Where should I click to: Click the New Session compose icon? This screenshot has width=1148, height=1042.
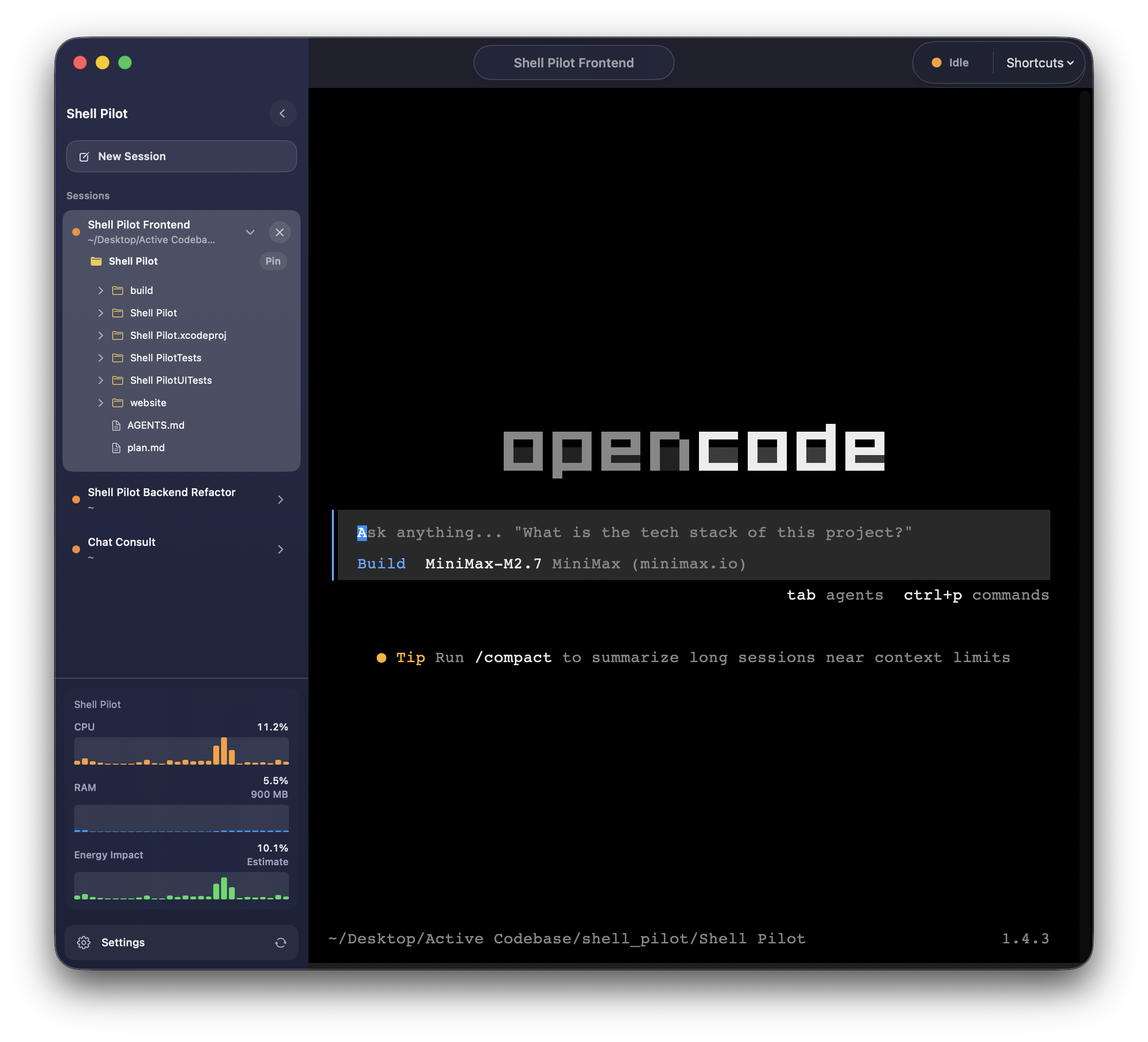84,157
